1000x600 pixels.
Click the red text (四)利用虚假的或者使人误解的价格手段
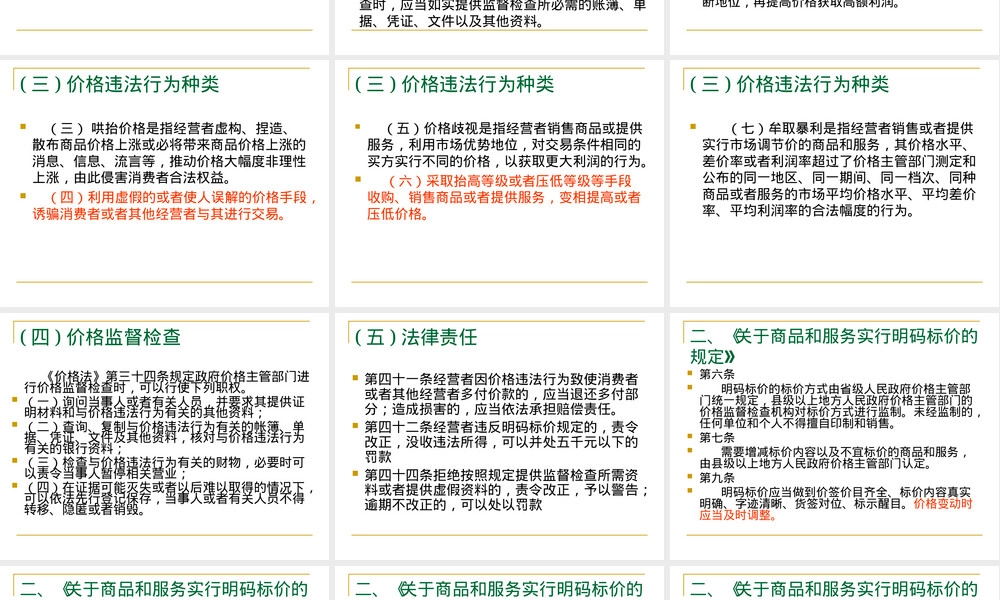(175, 205)
